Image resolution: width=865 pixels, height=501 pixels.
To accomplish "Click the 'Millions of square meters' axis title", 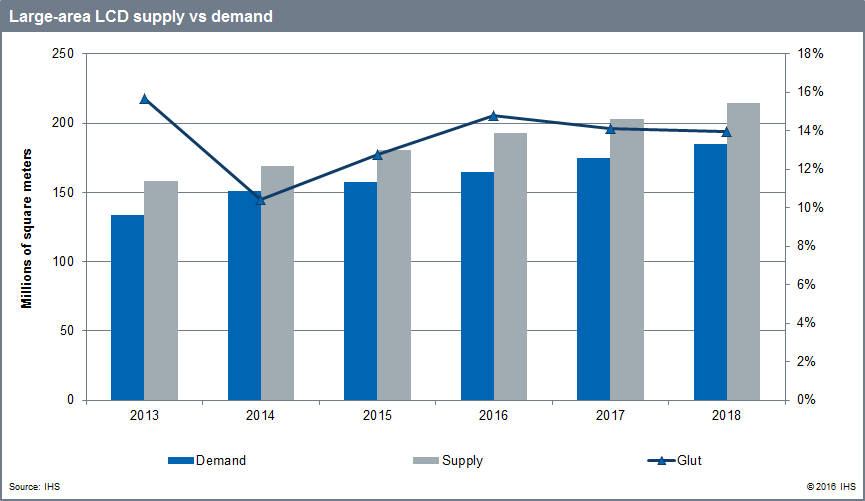I will pyautogui.click(x=26, y=228).
